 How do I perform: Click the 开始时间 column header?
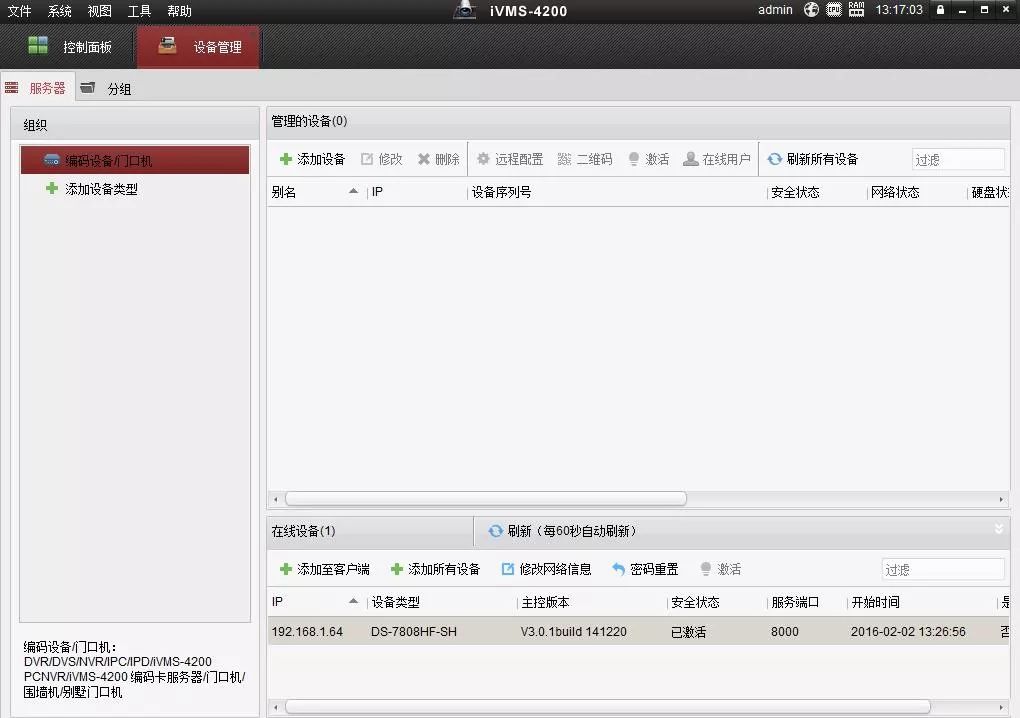pyautogui.click(x=922, y=602)
